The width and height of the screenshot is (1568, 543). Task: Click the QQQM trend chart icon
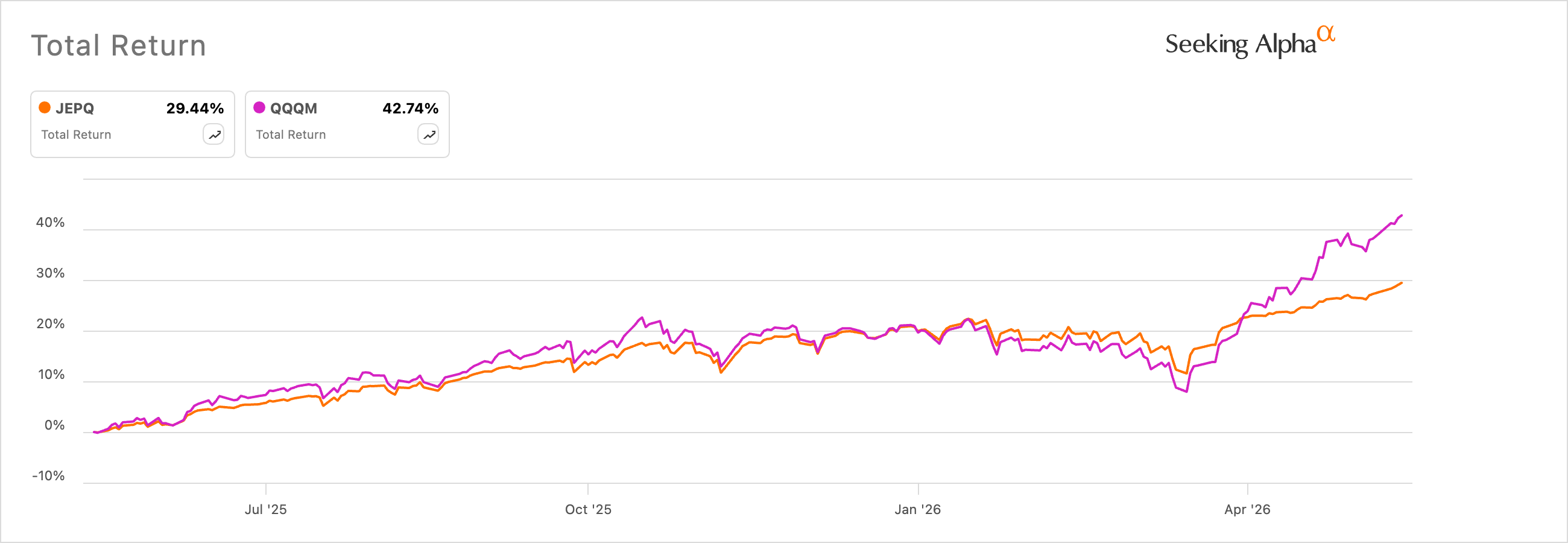pyautogui.click(x=429, y=135)
